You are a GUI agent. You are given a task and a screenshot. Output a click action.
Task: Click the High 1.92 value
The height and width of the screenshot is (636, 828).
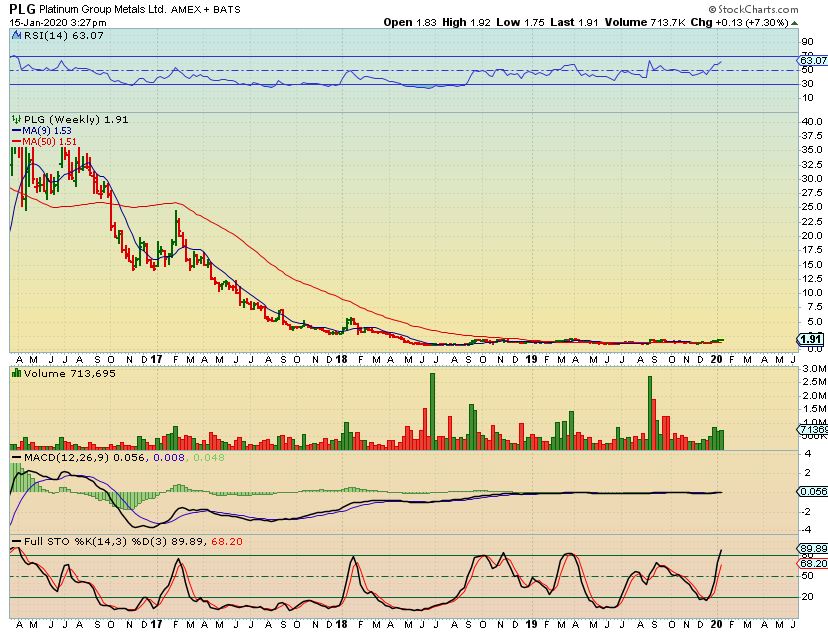[x=466, y=22]
